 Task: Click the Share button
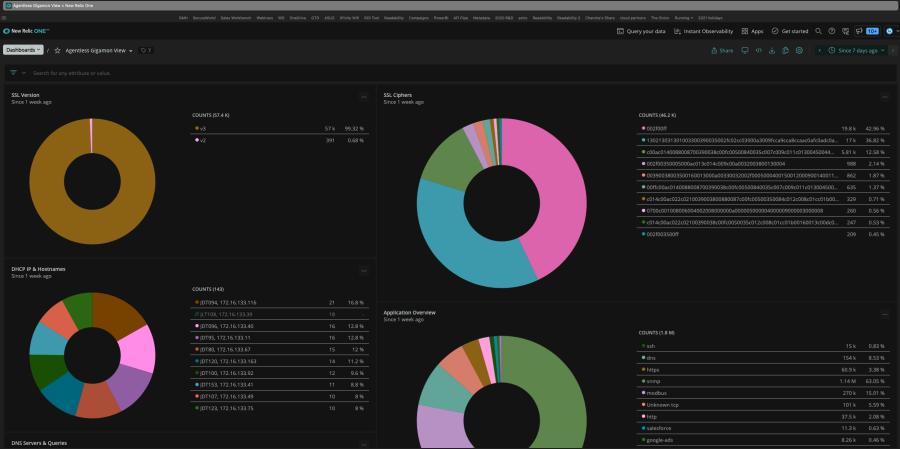722,51
